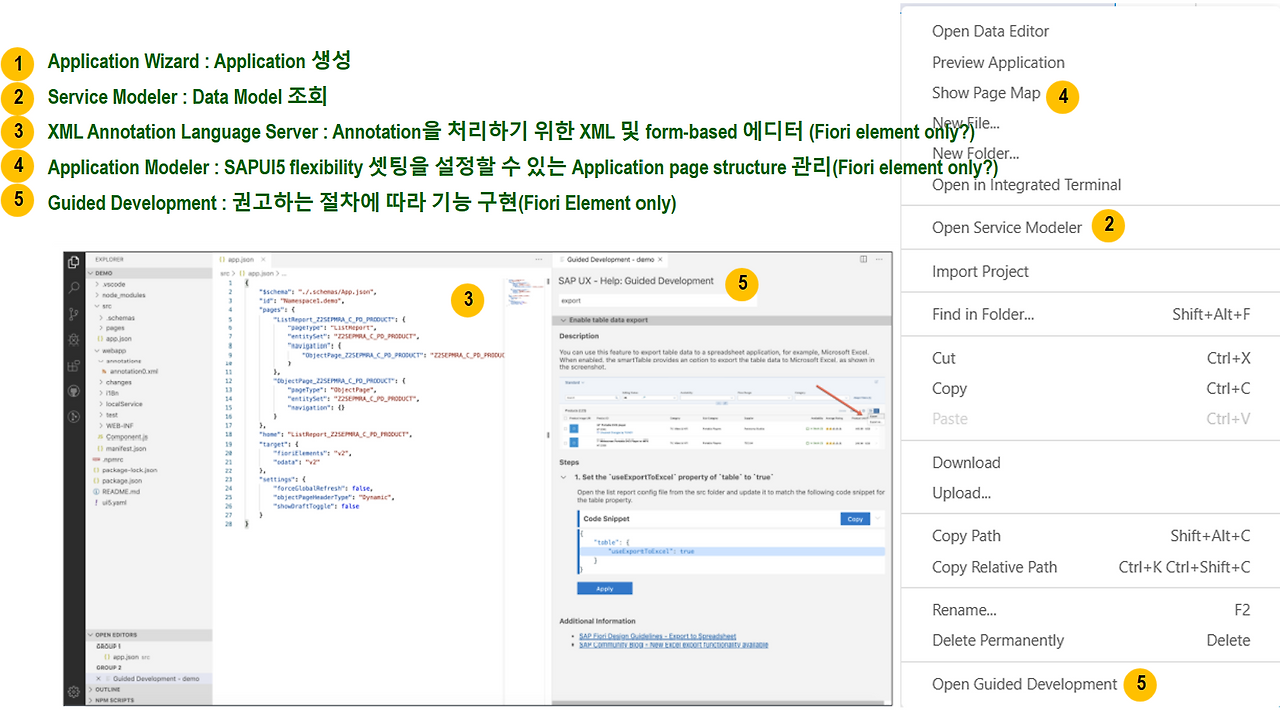The width and height of the screenshot is (1280, 714).
Task: Open the Search icon in activity bar
Action: click(74, 287)
